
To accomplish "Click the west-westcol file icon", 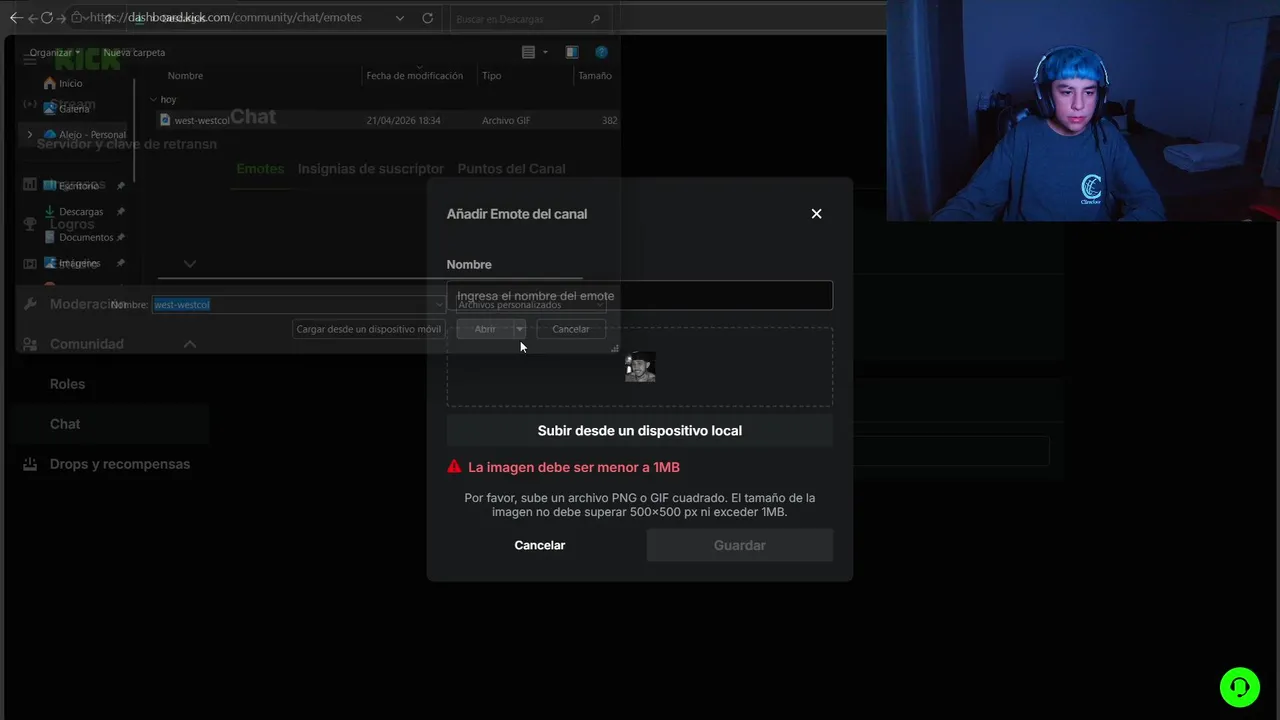I will (x=165, y=120).
